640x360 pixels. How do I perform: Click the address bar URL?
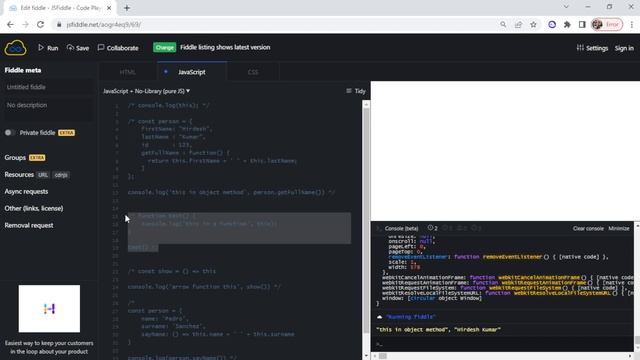point(104,24)
